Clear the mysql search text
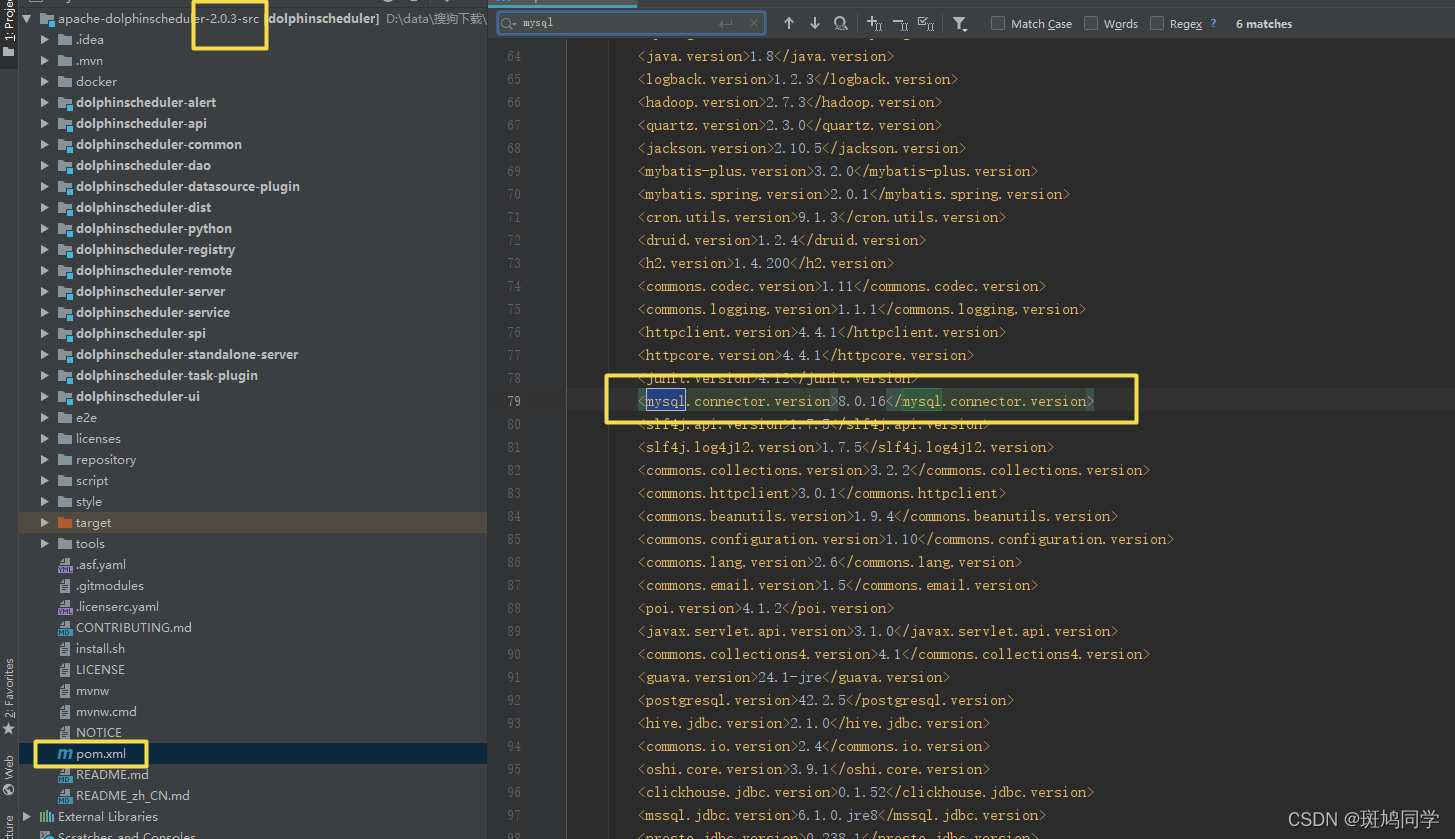The image size is (1455, 839). (754, 23)
